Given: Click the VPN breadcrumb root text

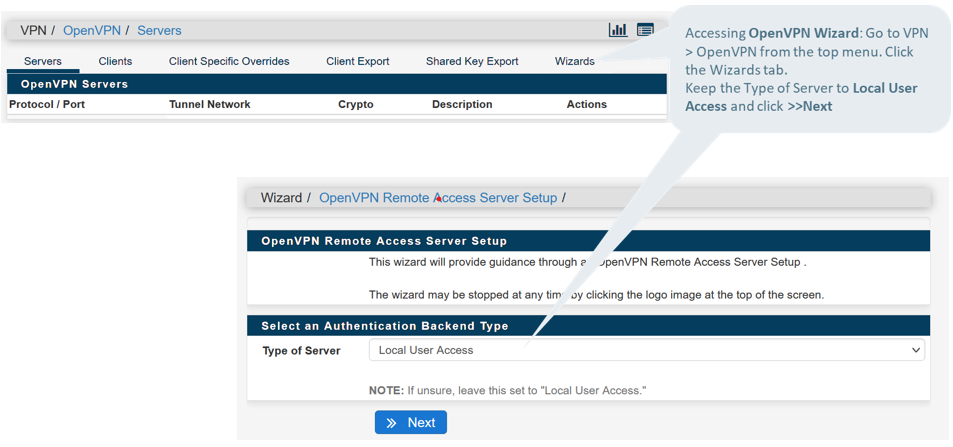Looking at the screenshot, I should [x=33, y=31].
